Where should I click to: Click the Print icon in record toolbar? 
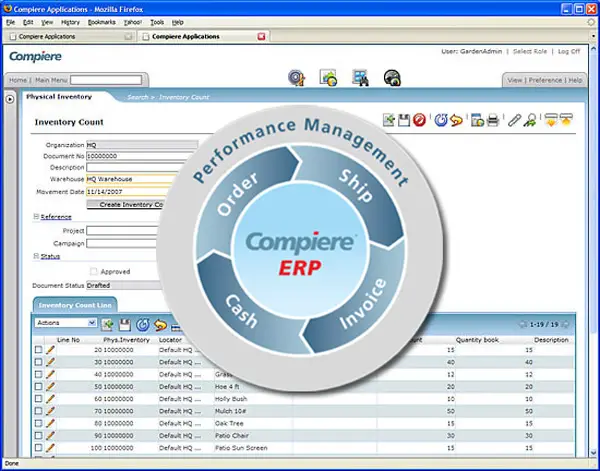pos(492,121)
